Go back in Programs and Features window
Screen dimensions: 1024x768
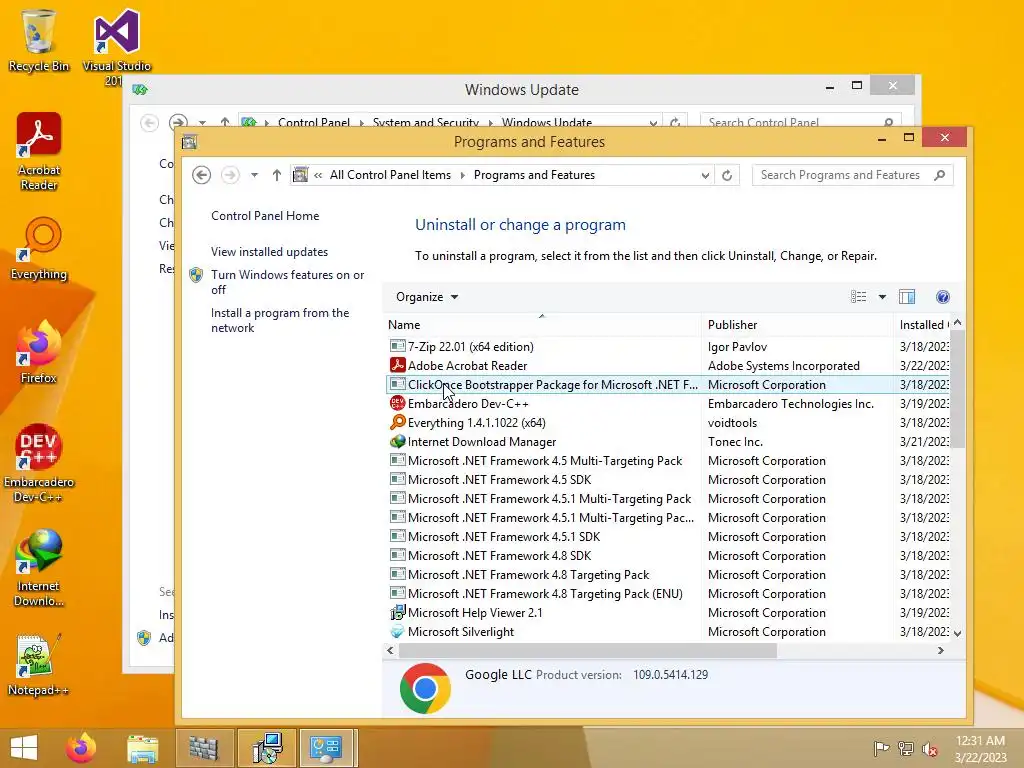coord(201,175)
